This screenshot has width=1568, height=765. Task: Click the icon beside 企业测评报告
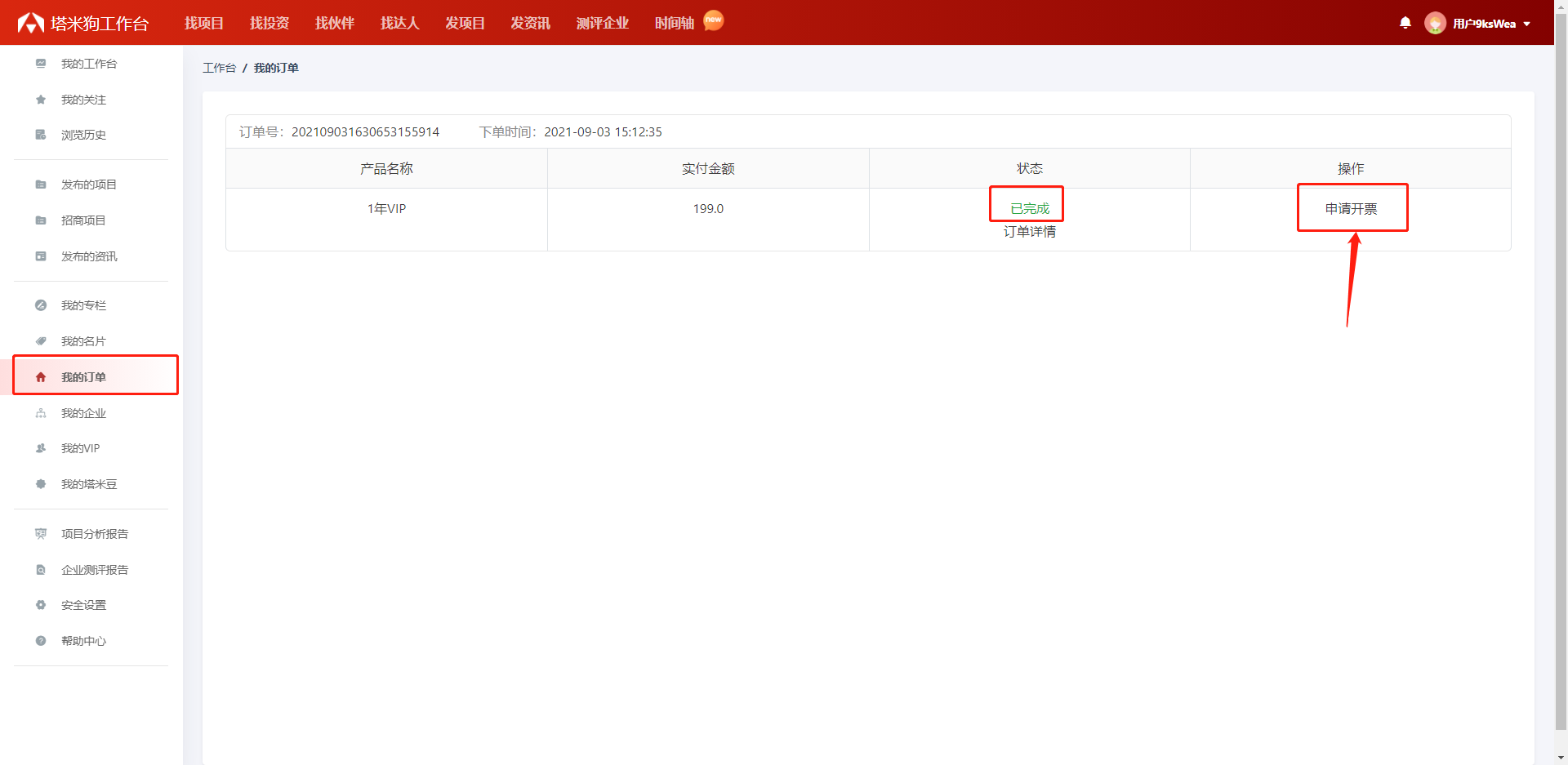41,570
